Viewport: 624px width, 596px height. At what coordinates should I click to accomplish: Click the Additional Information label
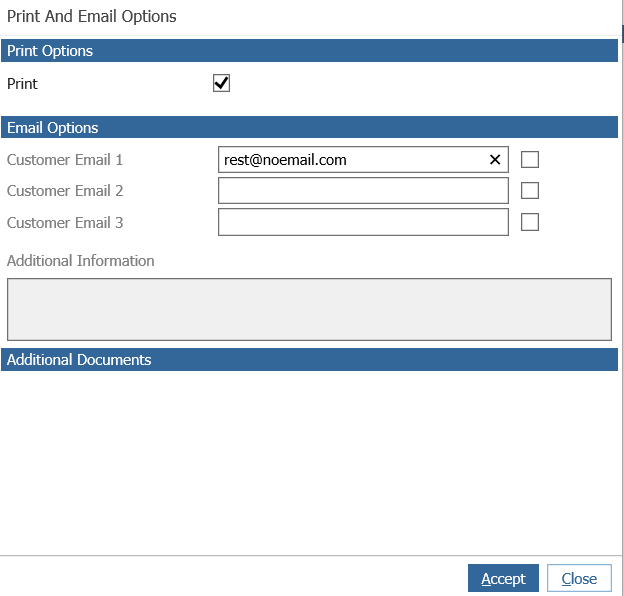80,261
